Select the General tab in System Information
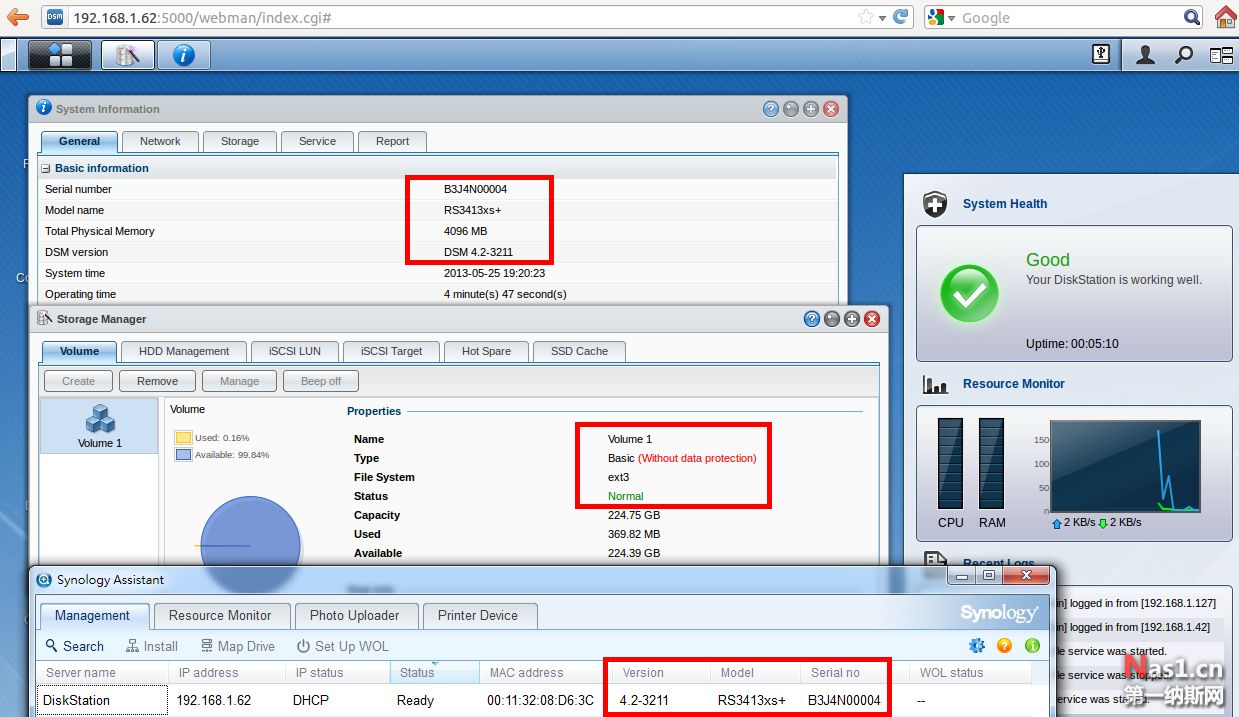The width and height of the screenshot is (1239, 717). point(80,141)
